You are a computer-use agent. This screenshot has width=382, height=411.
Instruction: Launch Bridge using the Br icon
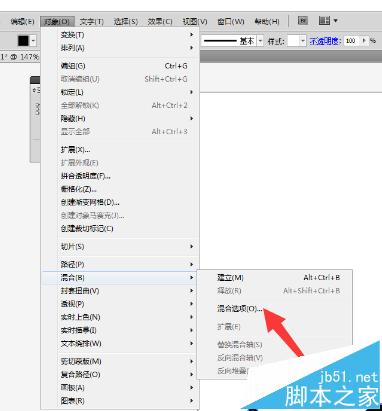click(302, 21)
